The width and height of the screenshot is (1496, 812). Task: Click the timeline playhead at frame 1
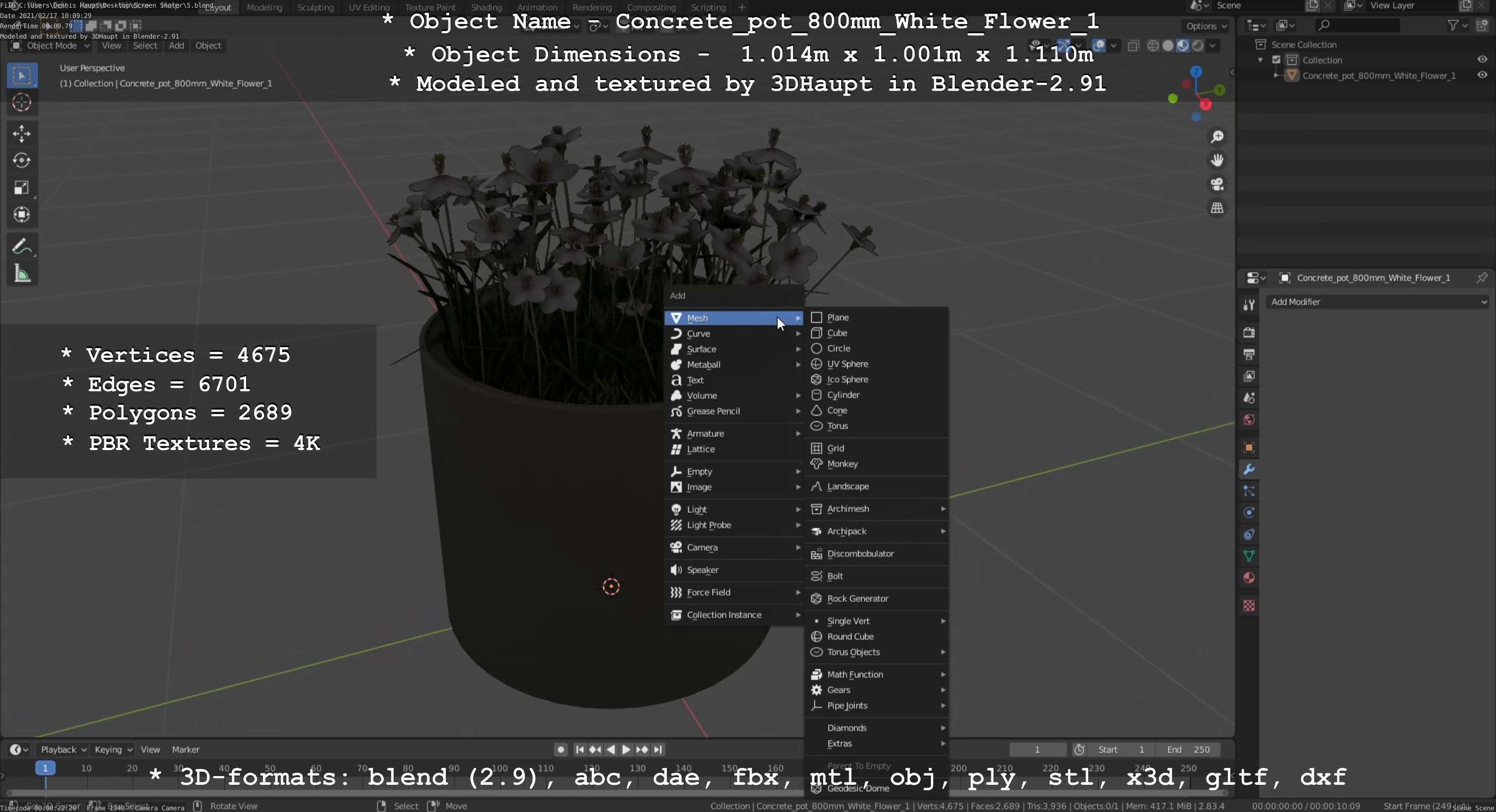(x=45, y=768)
